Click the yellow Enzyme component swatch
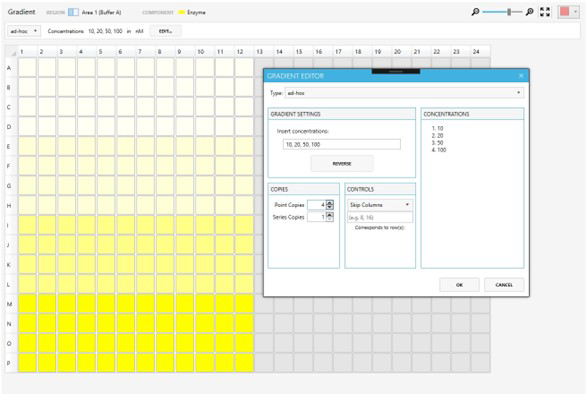Image resolution: width=587 pixels, height=394 pixels. (182, 12)
